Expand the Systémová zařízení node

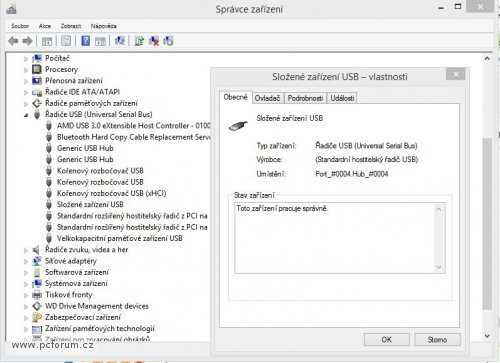click(x=26, y=284)
